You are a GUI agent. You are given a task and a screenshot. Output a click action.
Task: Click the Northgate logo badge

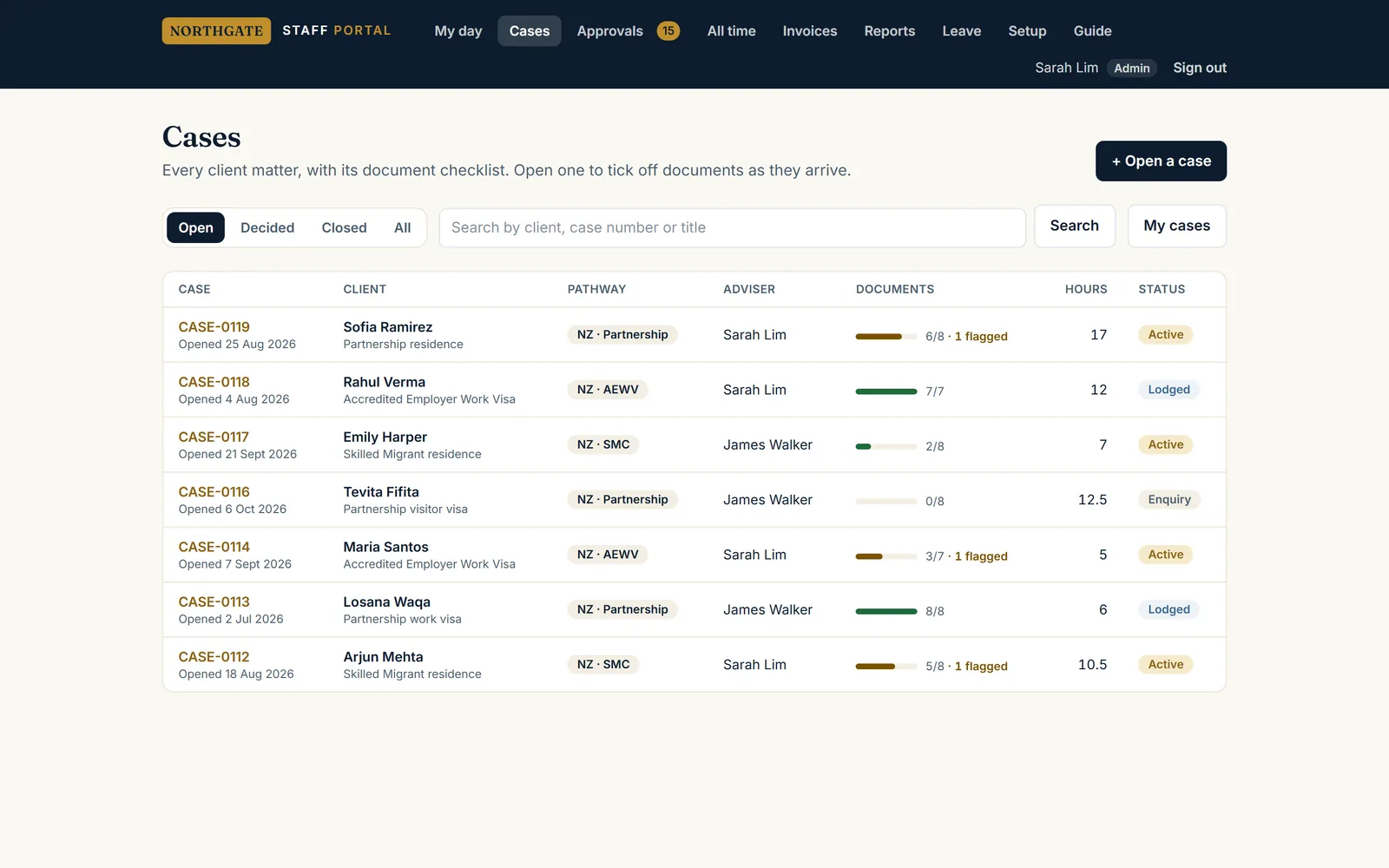tap(216, 30)
